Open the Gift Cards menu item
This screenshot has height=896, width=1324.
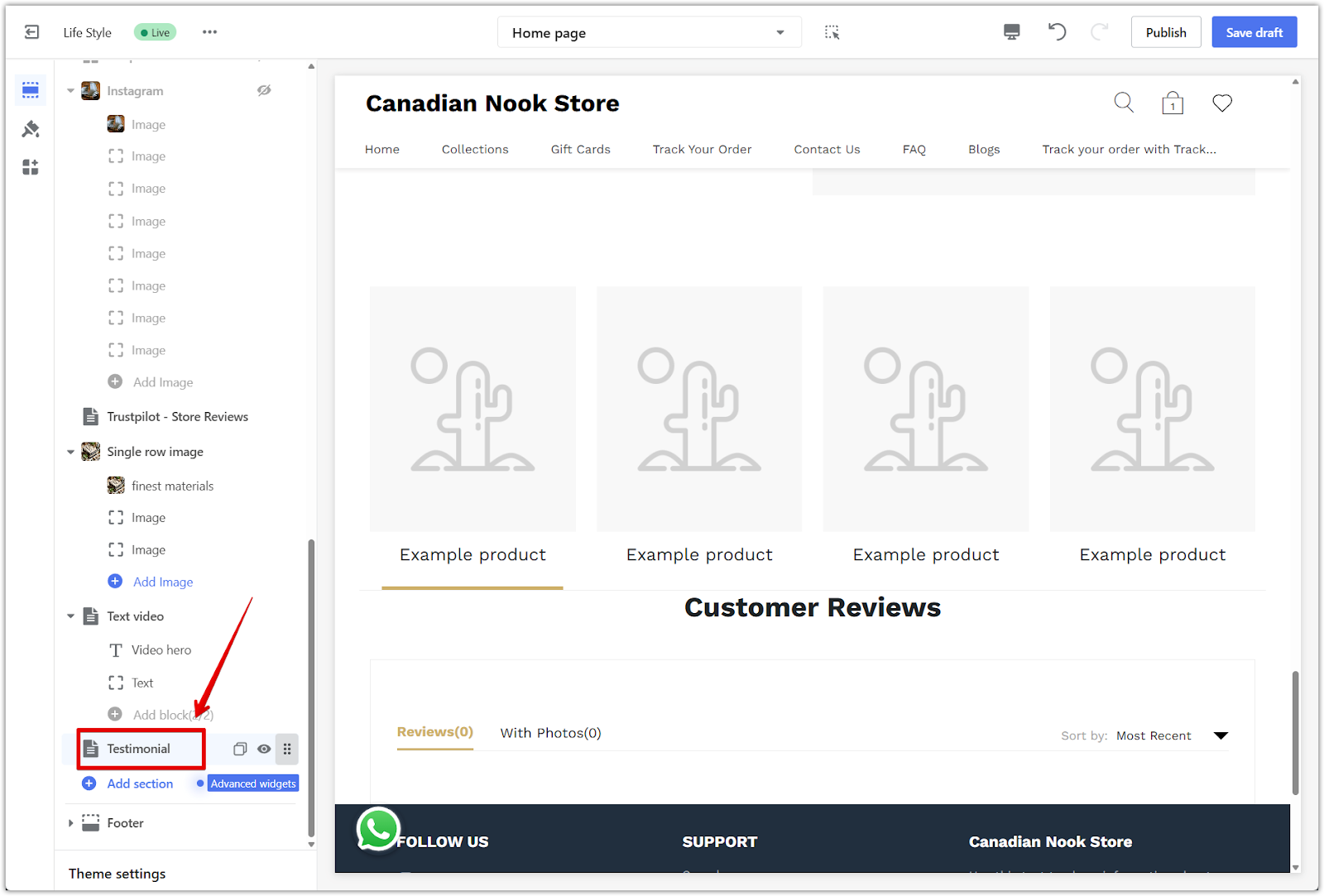click(581, 150)
